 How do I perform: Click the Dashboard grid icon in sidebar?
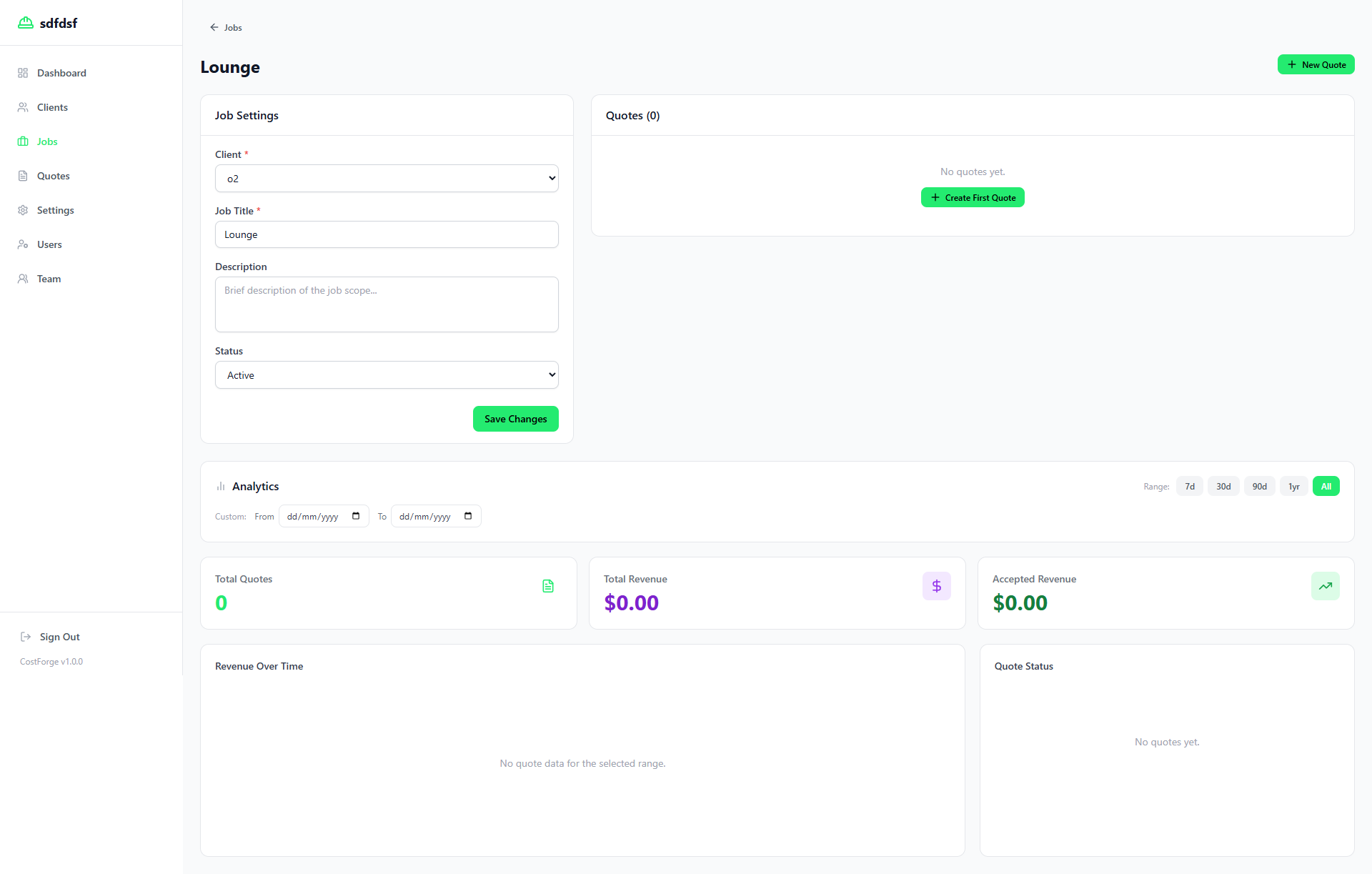(x=23, y=73)
